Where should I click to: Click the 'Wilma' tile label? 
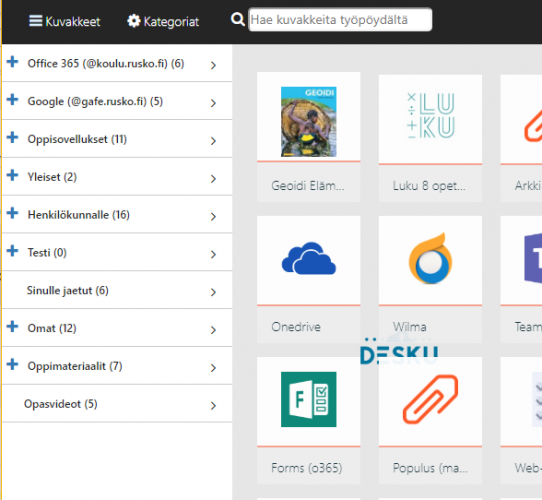(x=410, y=327)
